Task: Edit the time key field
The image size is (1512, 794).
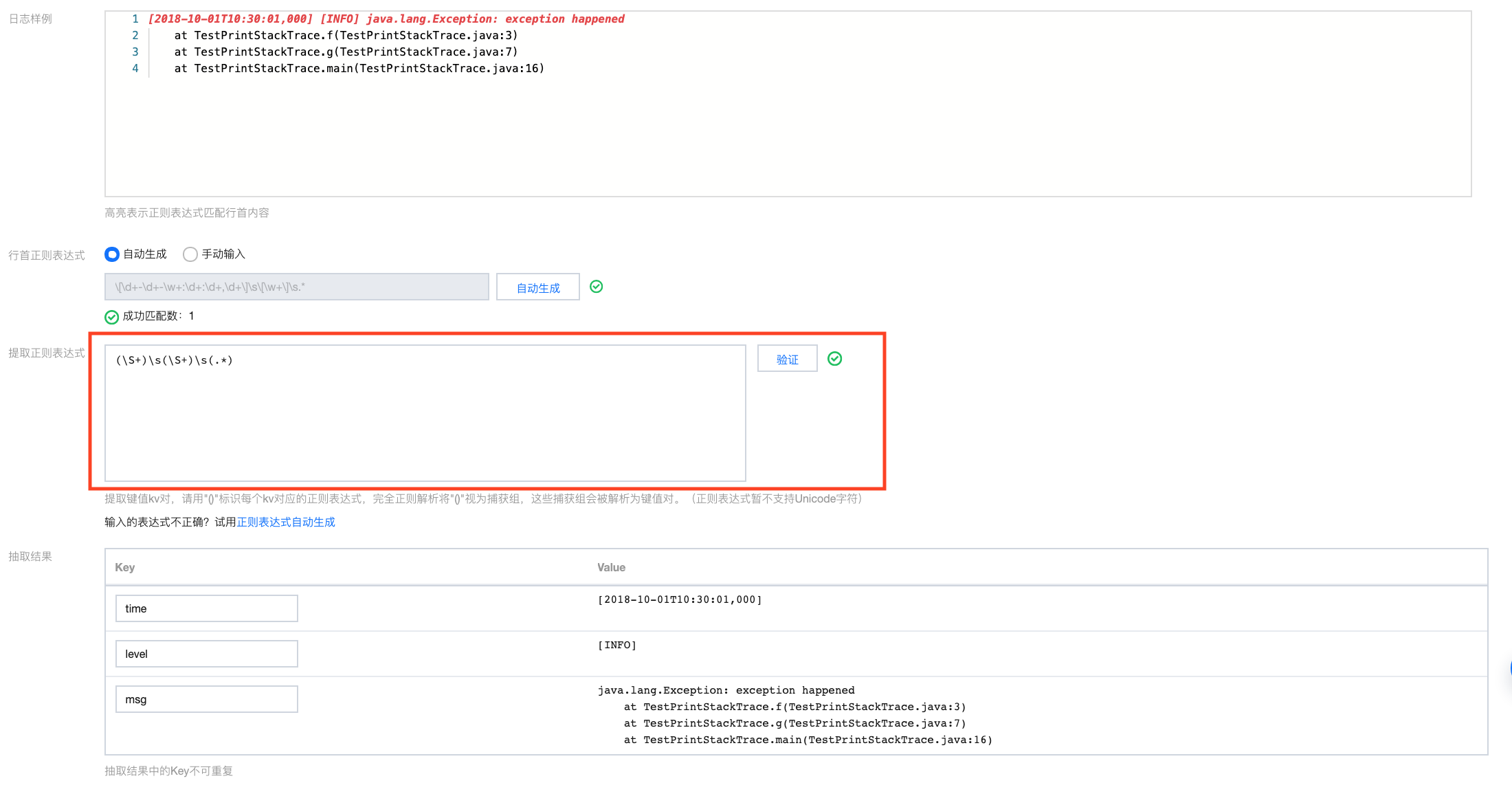Action: [206, 608]
